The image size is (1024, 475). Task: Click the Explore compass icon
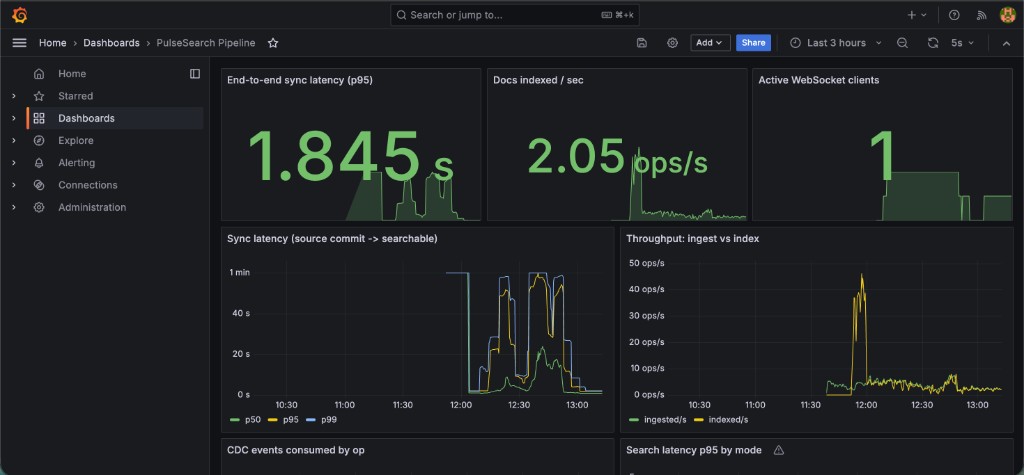coord(39,140)
